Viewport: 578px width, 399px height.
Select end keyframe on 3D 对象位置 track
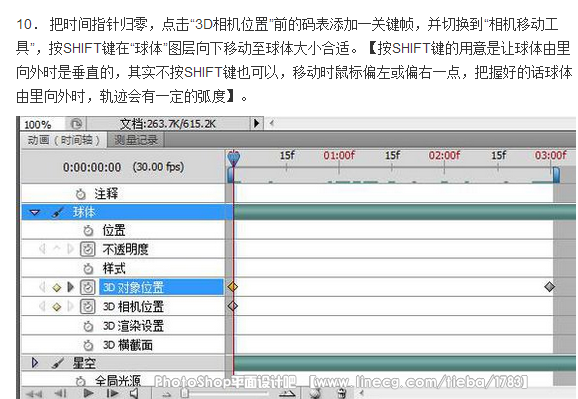550,287
